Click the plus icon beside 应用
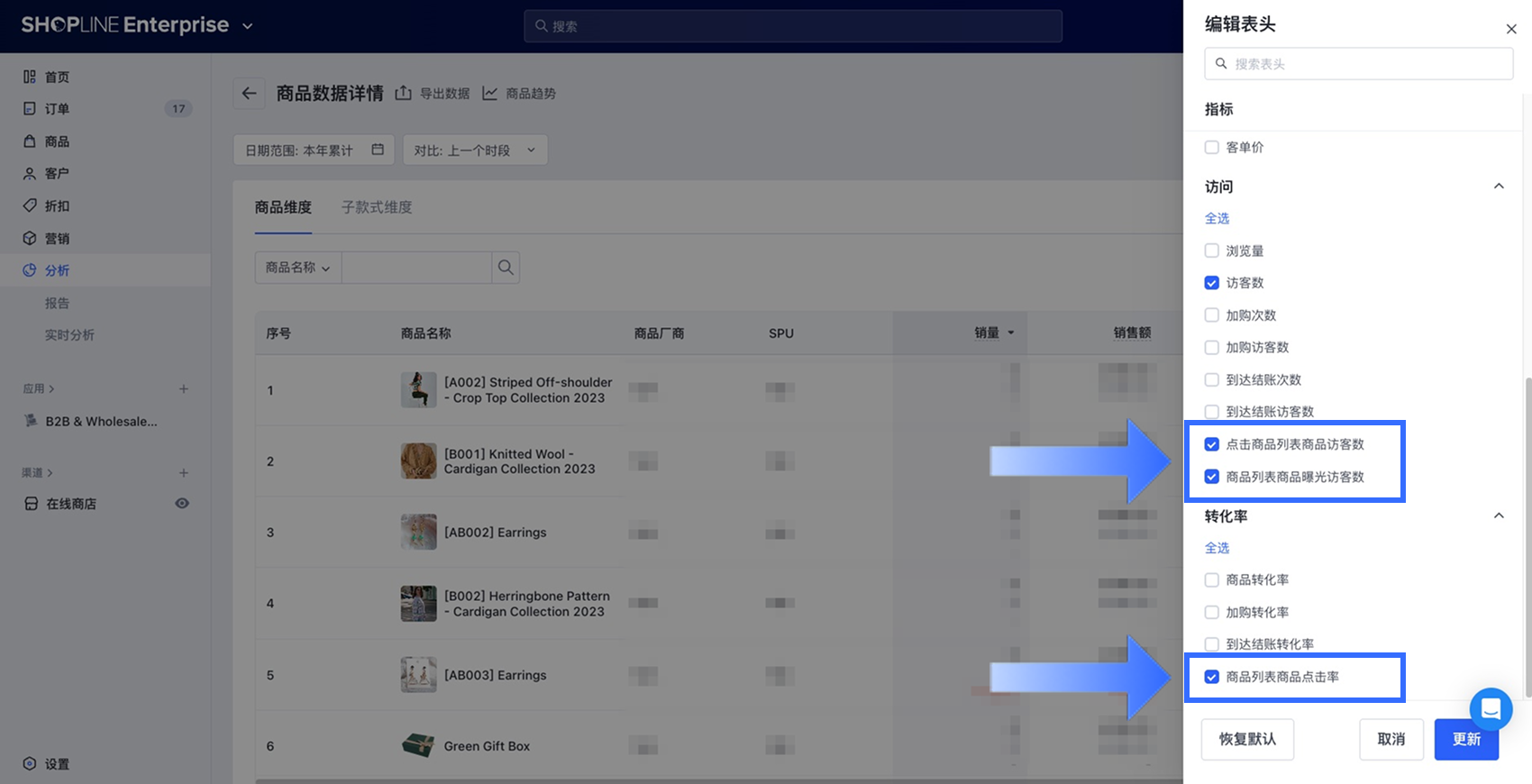This screenshot has width=1532, height=784. [184, 388]
